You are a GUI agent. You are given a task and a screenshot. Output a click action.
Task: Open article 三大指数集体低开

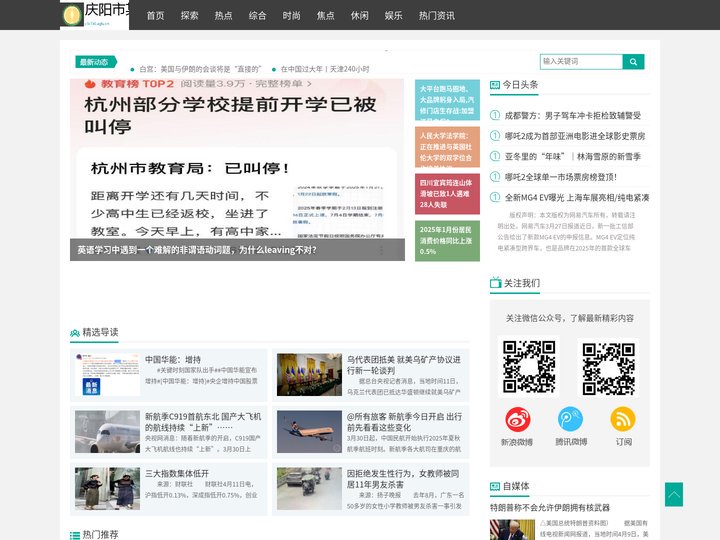click(177, 473)
